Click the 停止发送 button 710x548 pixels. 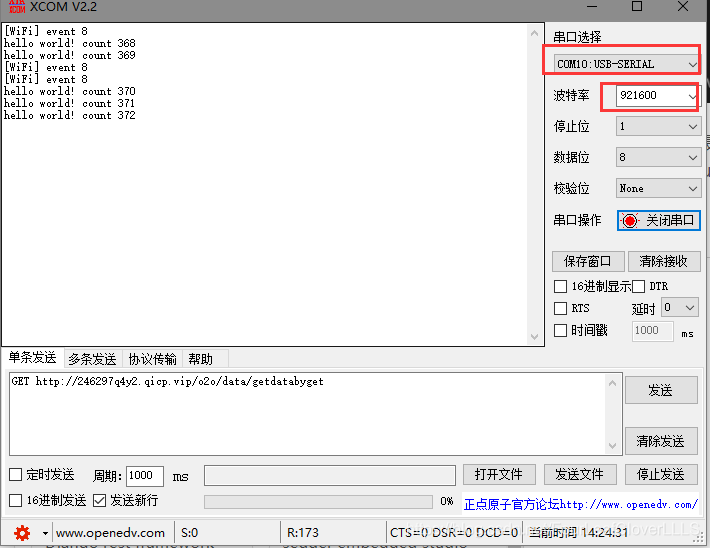pyautogui.click(x=661, y=475)
